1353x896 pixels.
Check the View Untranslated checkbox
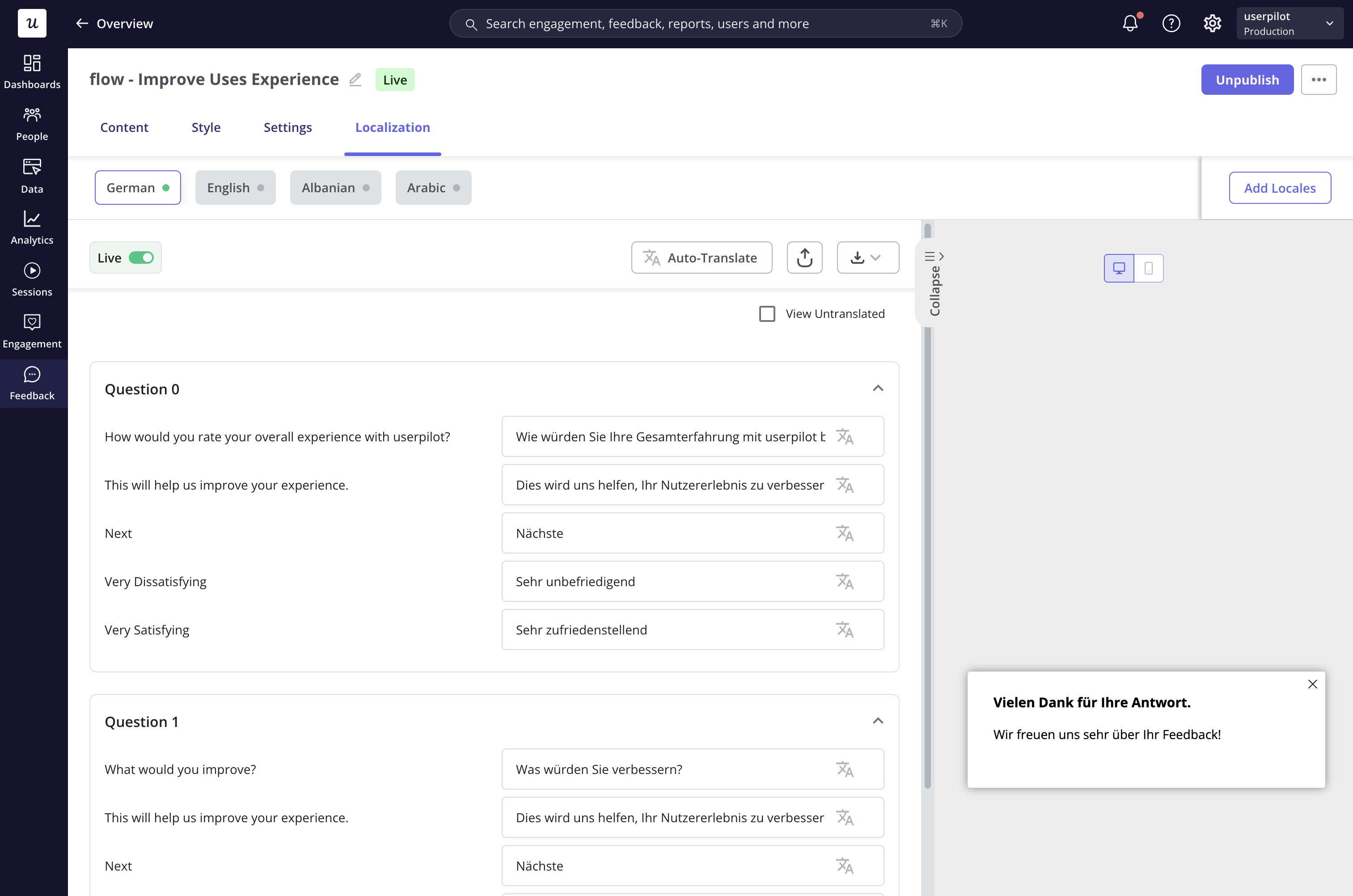pos(767,314)
